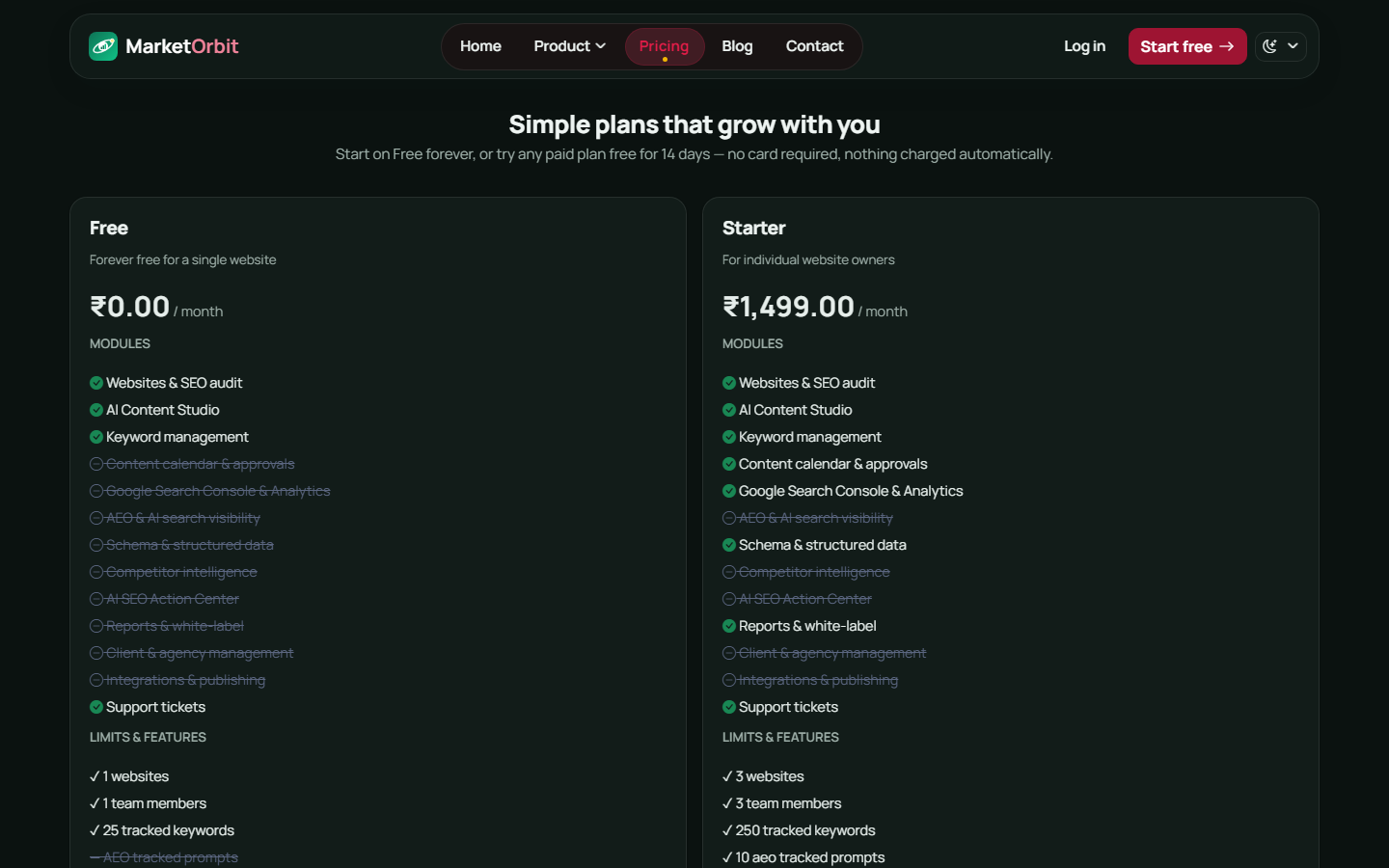Click the disabled icon beside Free plan's Content calendar & approvals
The image size is (1389, 868).
(96, 464)
